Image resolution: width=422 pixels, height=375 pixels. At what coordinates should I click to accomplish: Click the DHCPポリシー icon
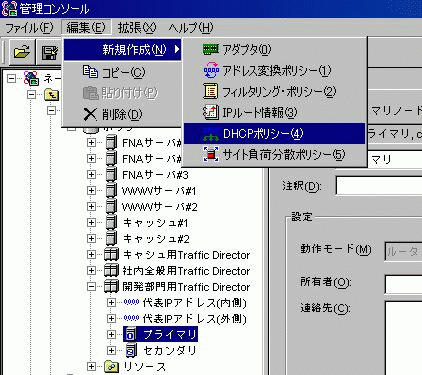(211, 134)
